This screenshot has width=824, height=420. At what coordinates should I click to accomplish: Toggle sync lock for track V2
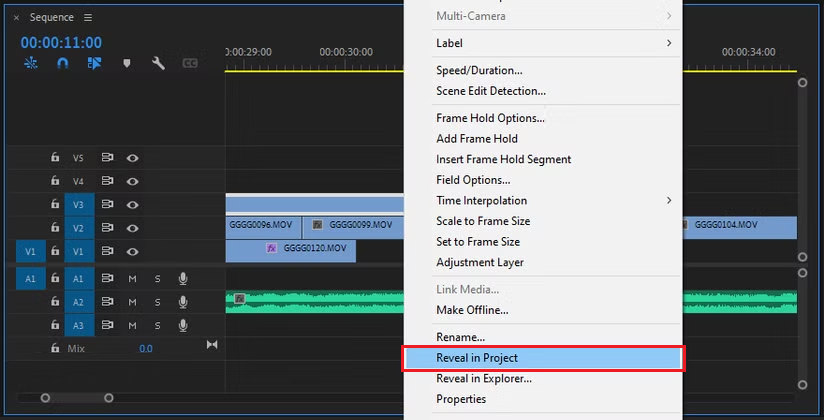107,228
